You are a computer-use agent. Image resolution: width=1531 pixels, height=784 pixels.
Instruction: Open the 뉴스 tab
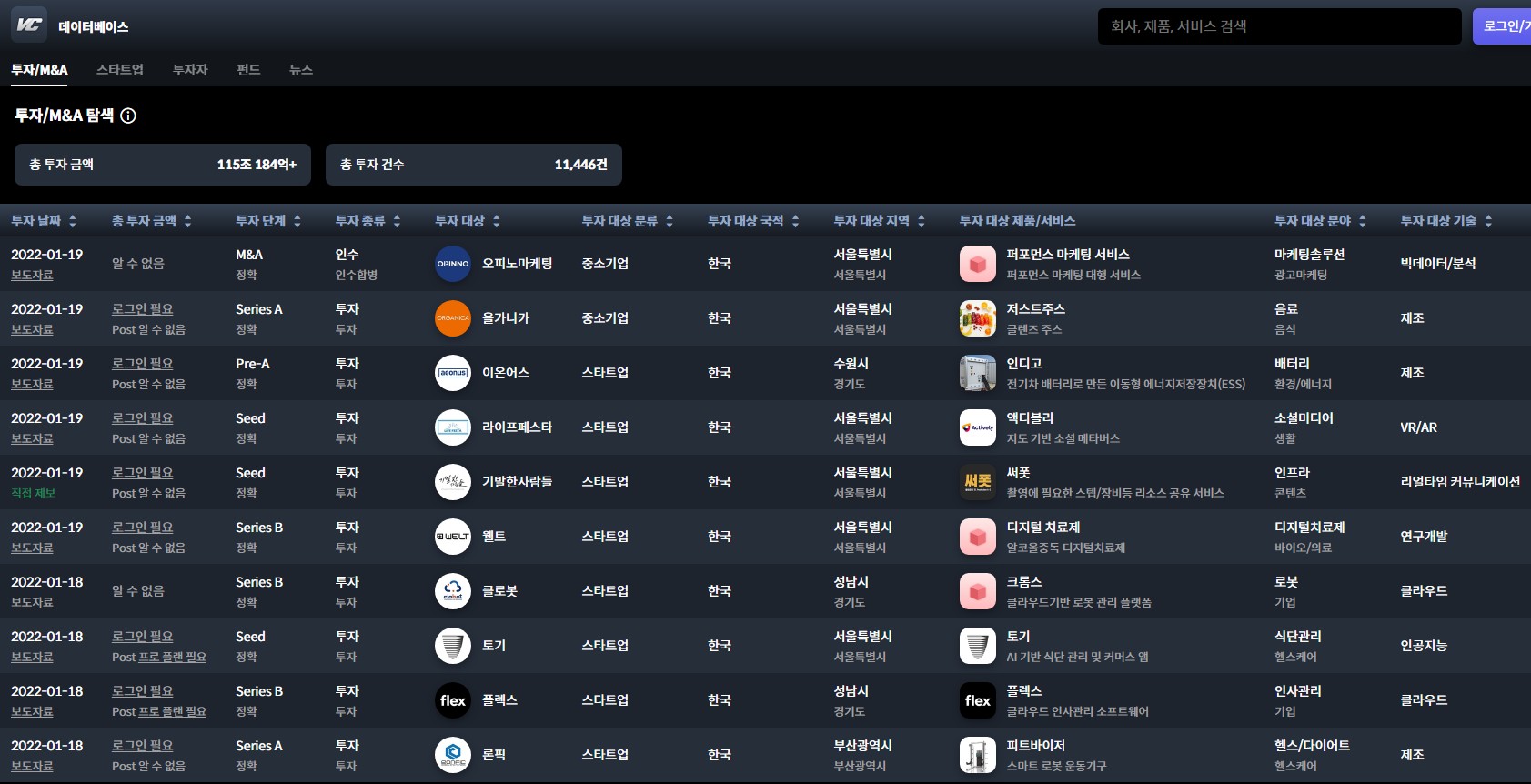[x=301, y=70]
